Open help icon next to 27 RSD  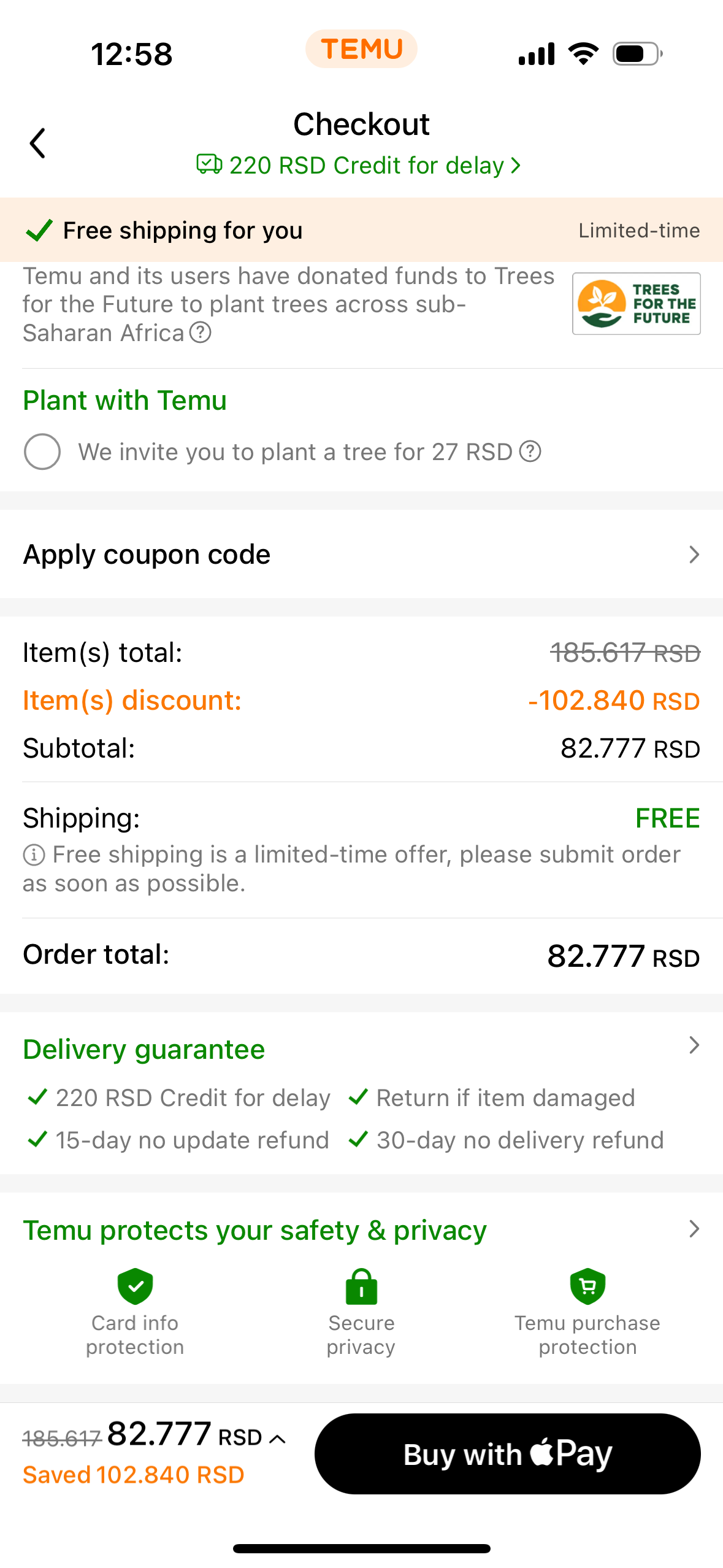point(530,452)
